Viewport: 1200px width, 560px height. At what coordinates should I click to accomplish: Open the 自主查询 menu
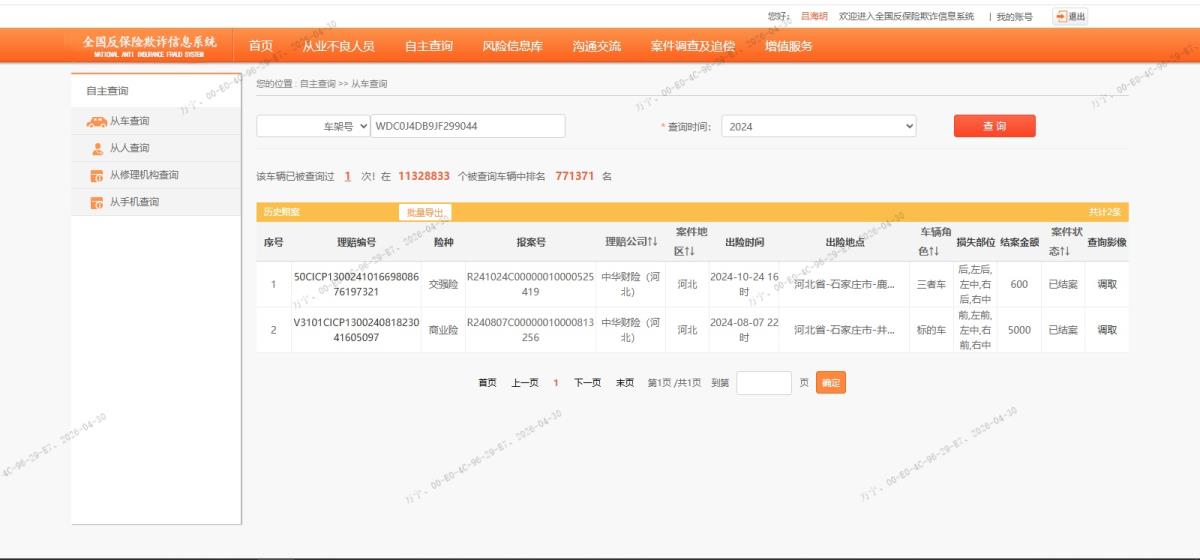428,46
